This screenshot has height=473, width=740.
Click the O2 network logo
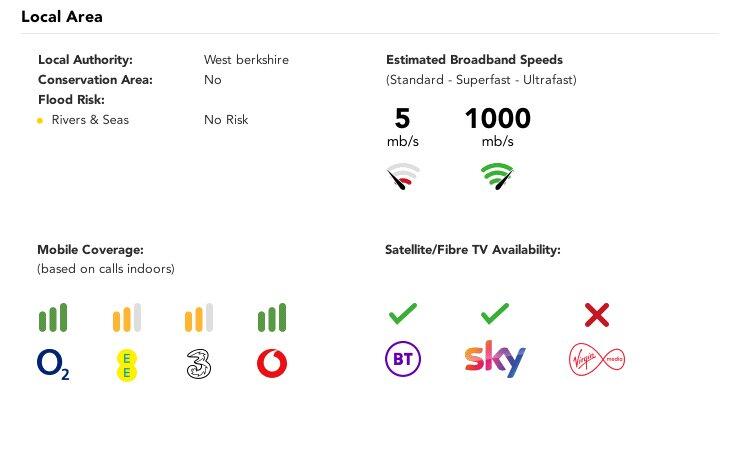pyautogui.click(x=53, y=364)
